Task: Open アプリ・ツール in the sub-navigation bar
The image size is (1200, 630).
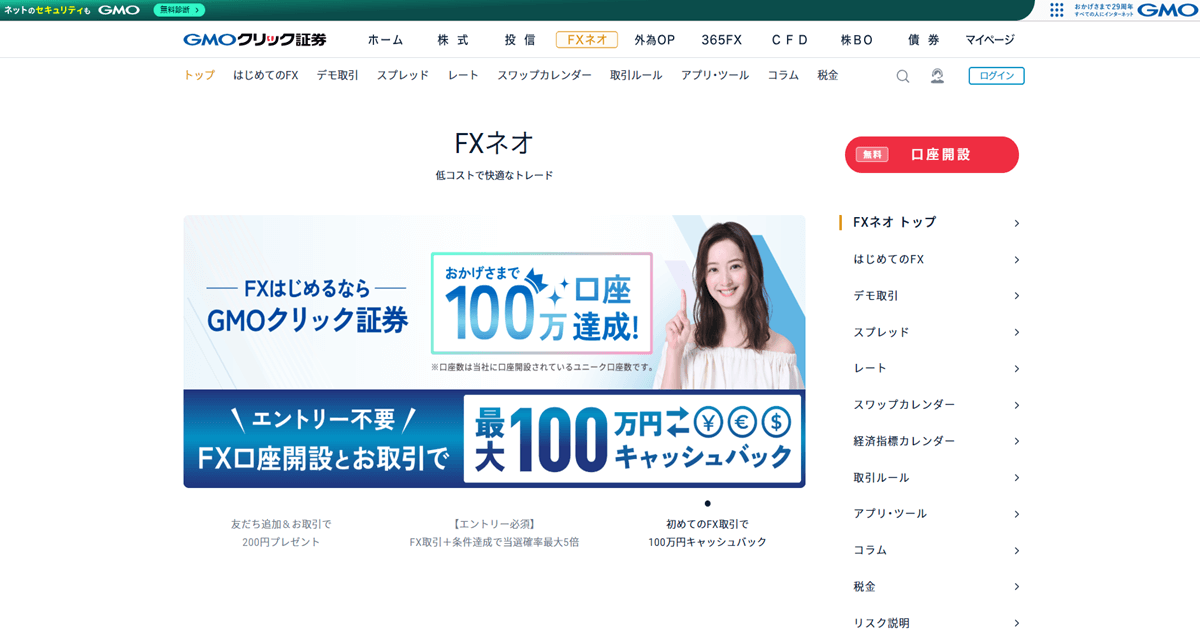Action: (x=715, y=75)
